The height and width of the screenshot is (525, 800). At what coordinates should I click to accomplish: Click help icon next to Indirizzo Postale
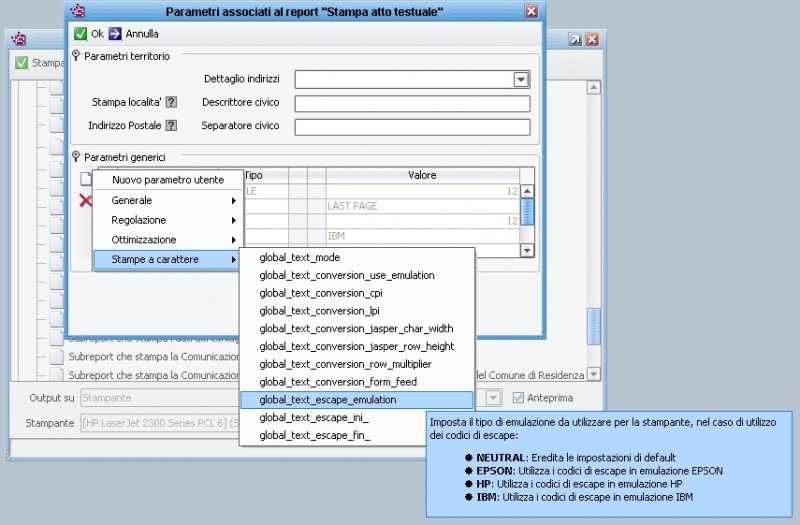[x=171, y=126]
